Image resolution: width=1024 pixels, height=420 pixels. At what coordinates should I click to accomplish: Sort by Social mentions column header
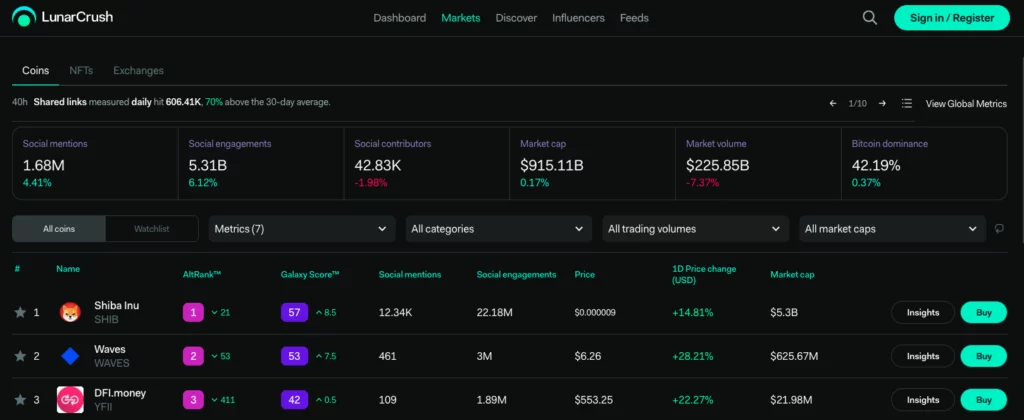coord(409,274)
